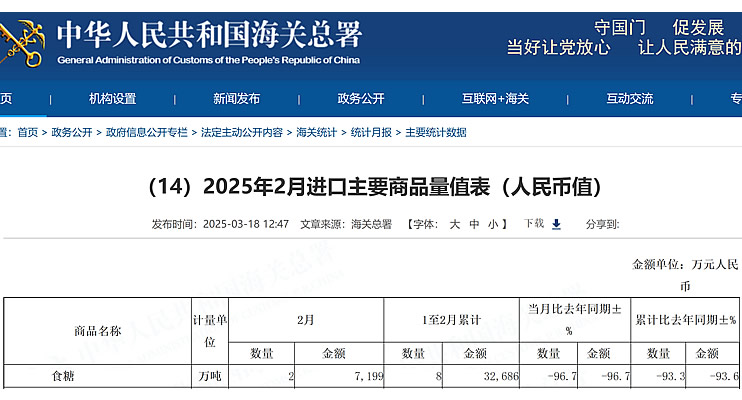Set font size to medium (中)
The width and height of the screenshot is (742, 400).
tap(474, 225)
